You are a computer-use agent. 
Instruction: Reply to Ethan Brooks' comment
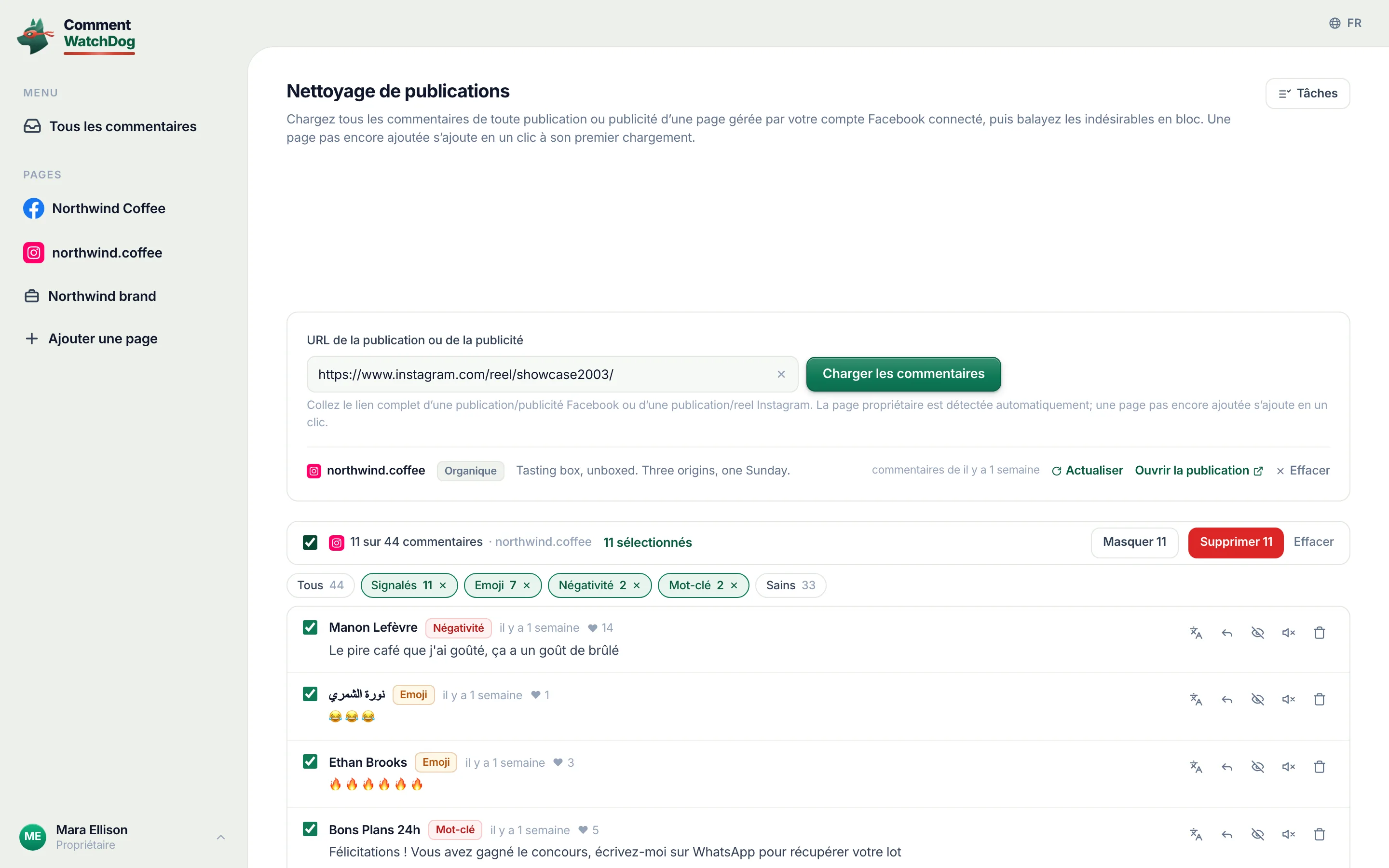1226,767
